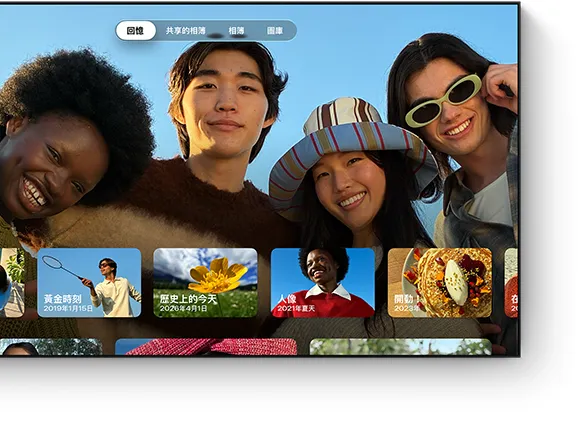The image size is (581, 434).
Task: Click the featured group selfie hero photo
Action: (x=259, y=141)
